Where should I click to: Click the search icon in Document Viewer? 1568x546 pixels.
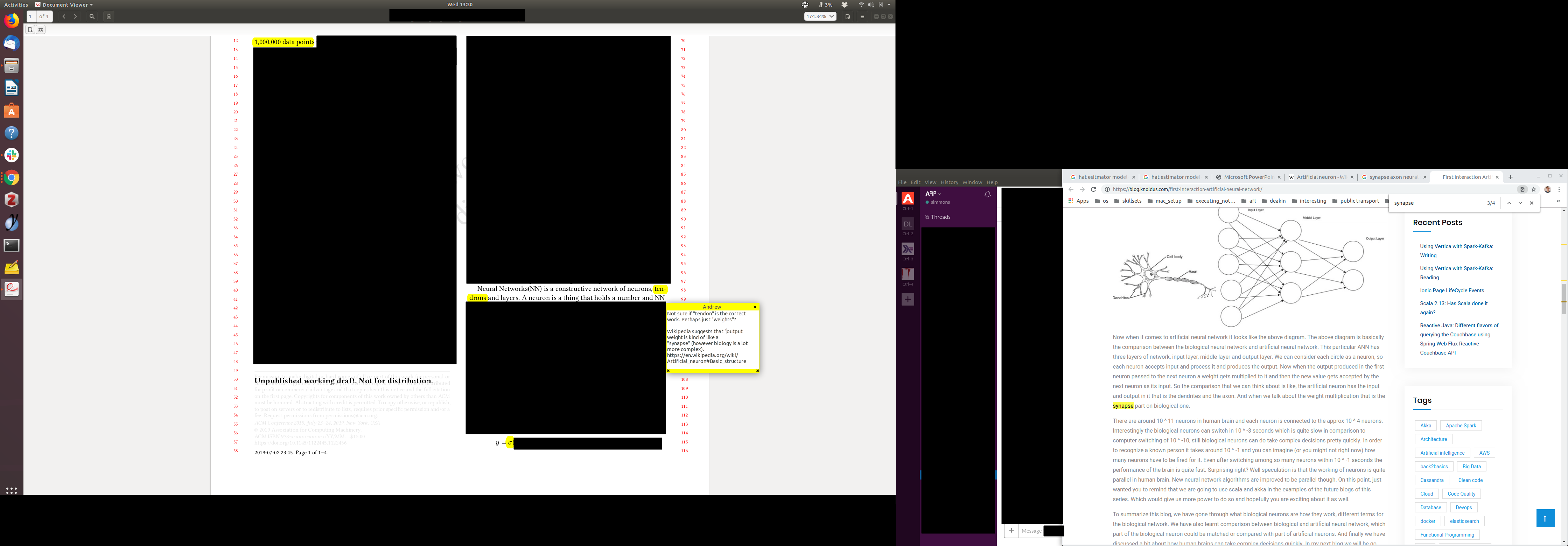tap(92, 16)
